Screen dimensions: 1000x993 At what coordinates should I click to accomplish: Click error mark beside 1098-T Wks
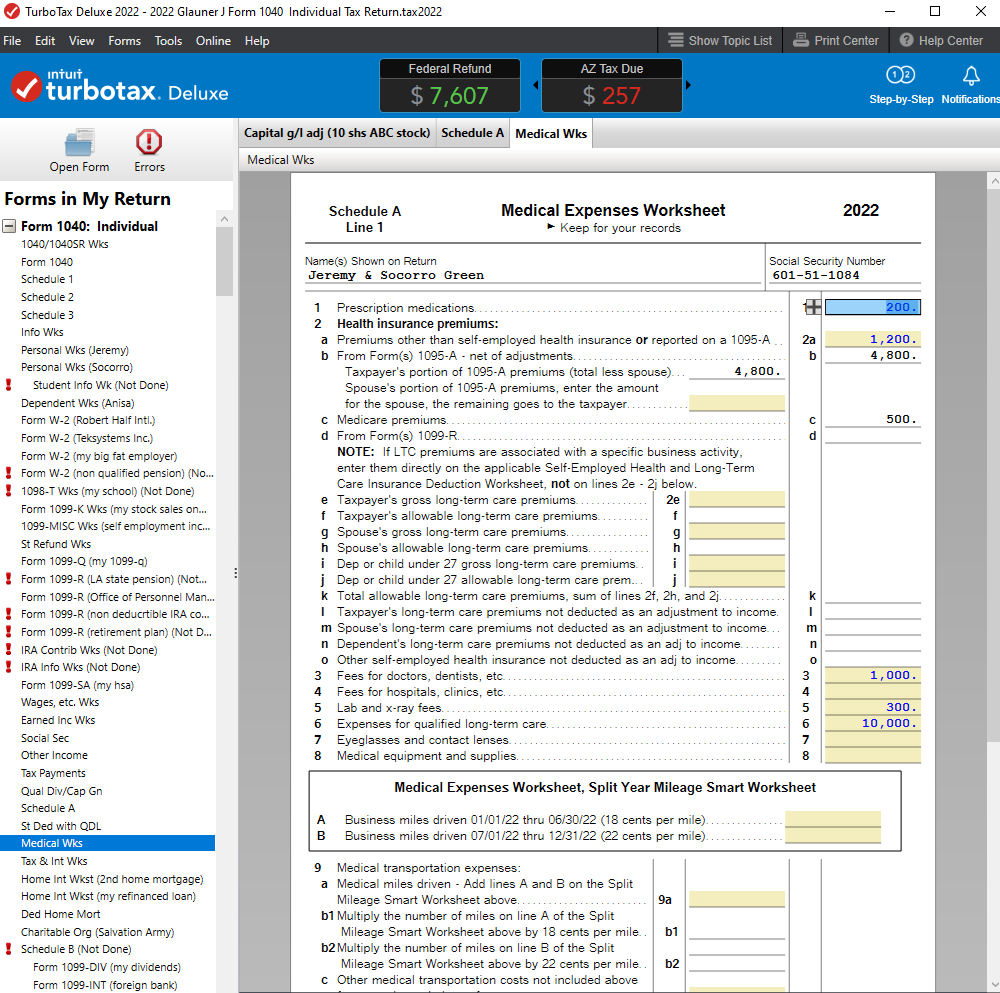coord(8,491)
